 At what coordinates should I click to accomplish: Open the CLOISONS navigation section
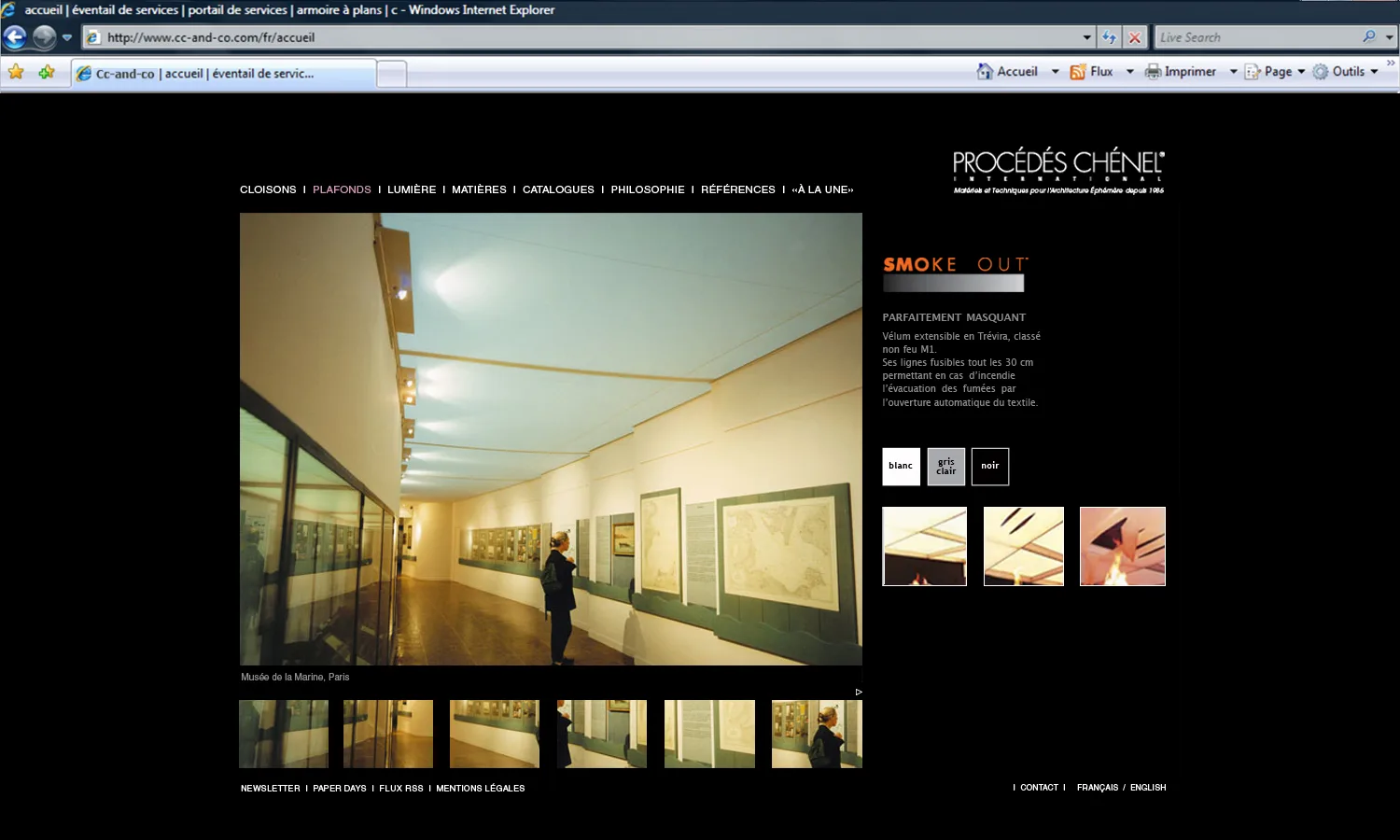click(268, 189)
